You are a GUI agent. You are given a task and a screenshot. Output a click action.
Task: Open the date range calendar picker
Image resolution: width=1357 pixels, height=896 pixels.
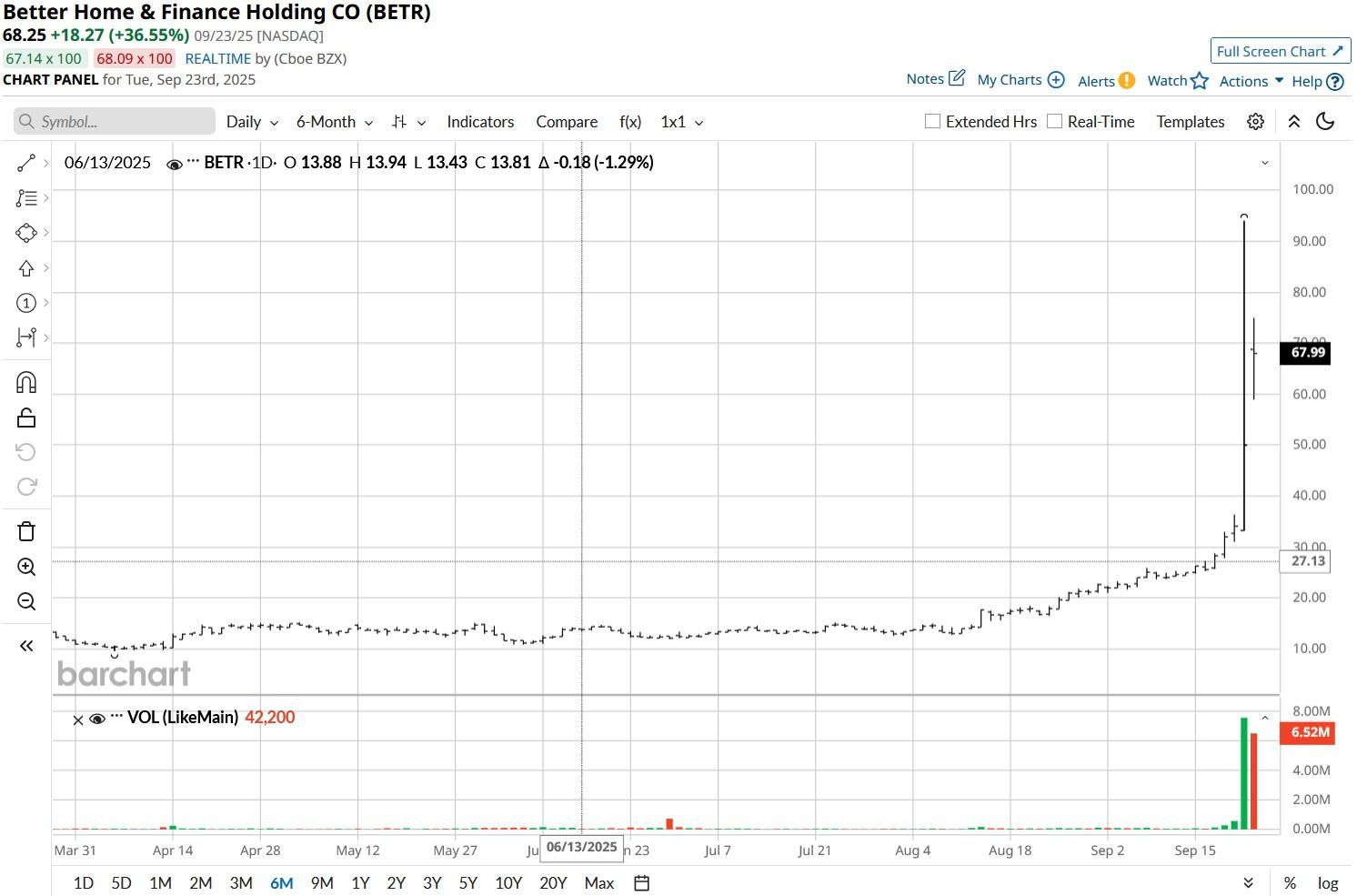tap(641, 883)
